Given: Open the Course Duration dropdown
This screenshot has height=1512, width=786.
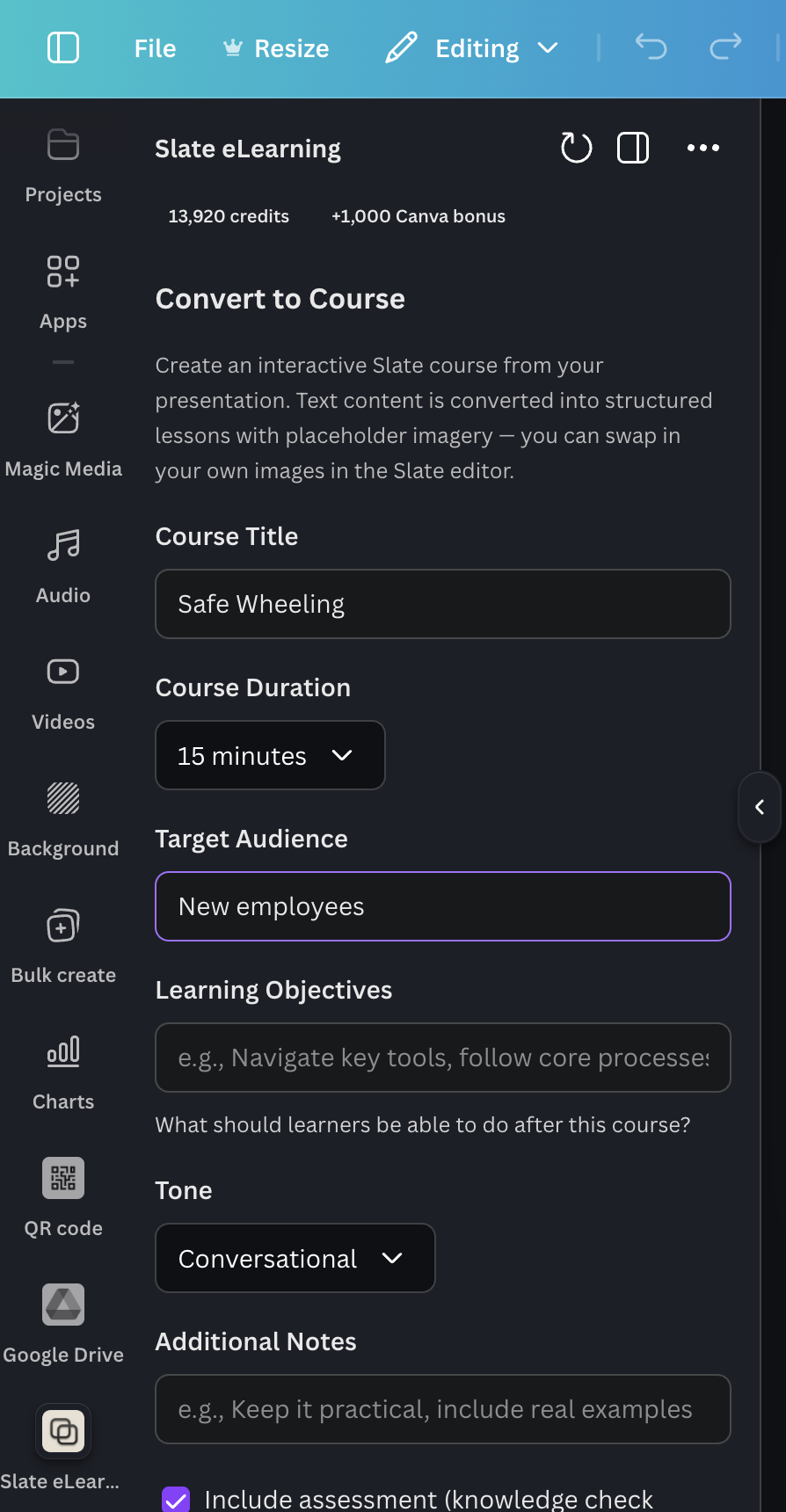Looking at the screenshot, I should (270, 755).
